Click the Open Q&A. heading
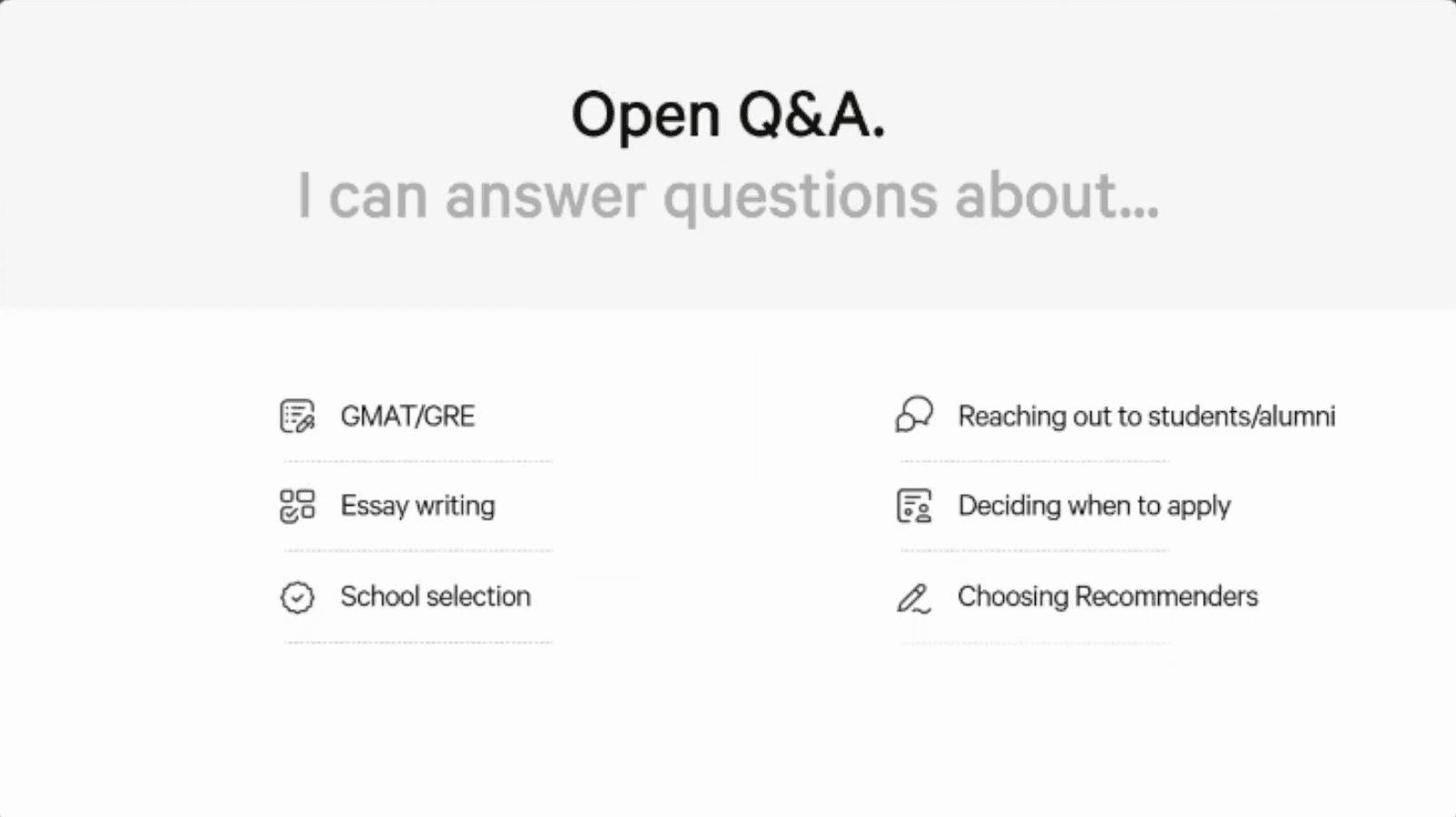Viewport: 1456px width, 817px height. (x=728, y=115)
